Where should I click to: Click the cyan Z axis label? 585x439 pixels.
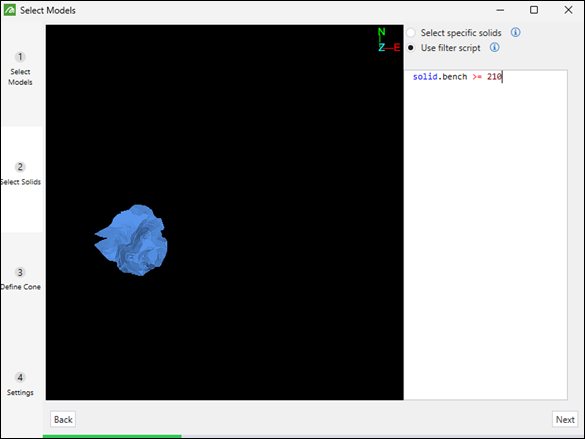click(381, 47)
